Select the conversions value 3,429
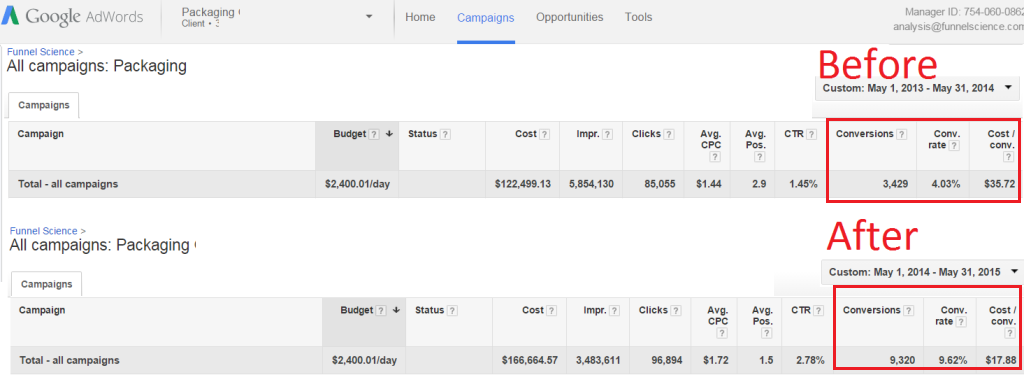1024x375 pixels. [895, 184]
